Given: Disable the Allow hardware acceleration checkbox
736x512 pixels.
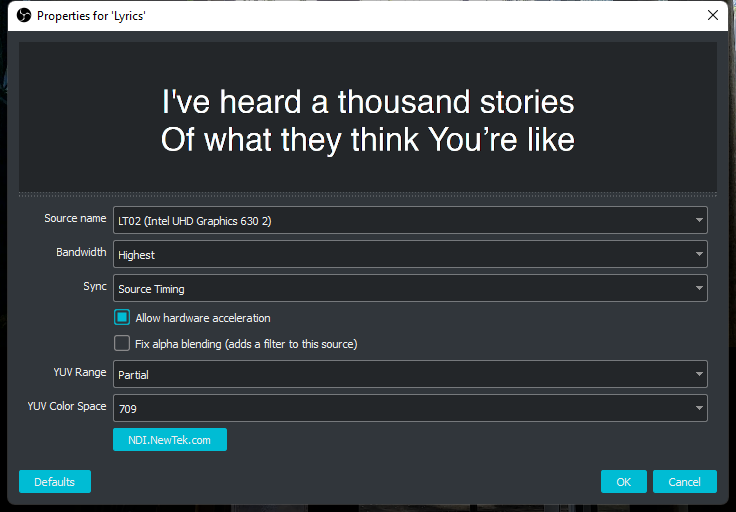Looking at the screenshot, I should click(122, 318).
